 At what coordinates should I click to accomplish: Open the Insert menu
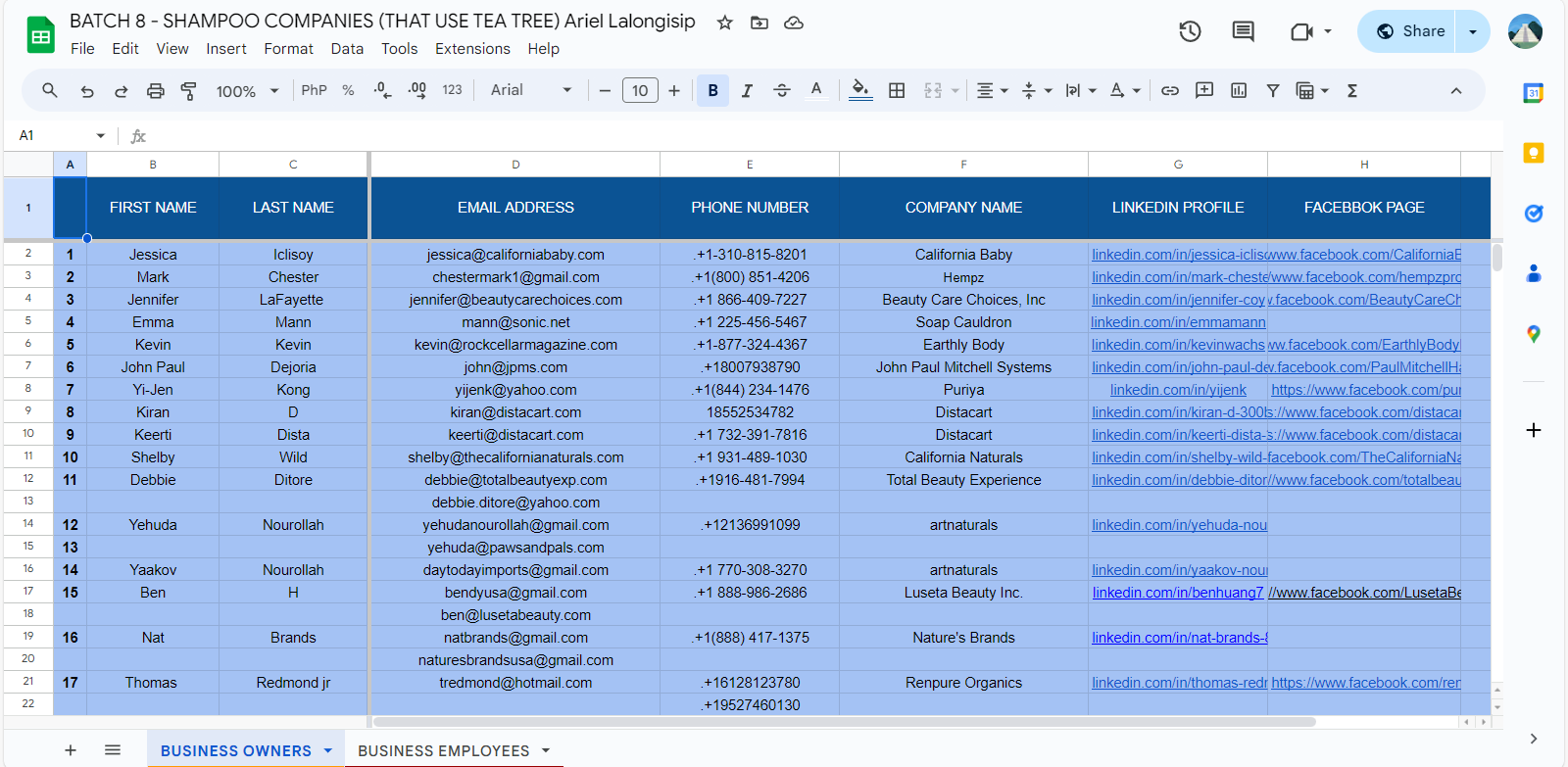226,49
